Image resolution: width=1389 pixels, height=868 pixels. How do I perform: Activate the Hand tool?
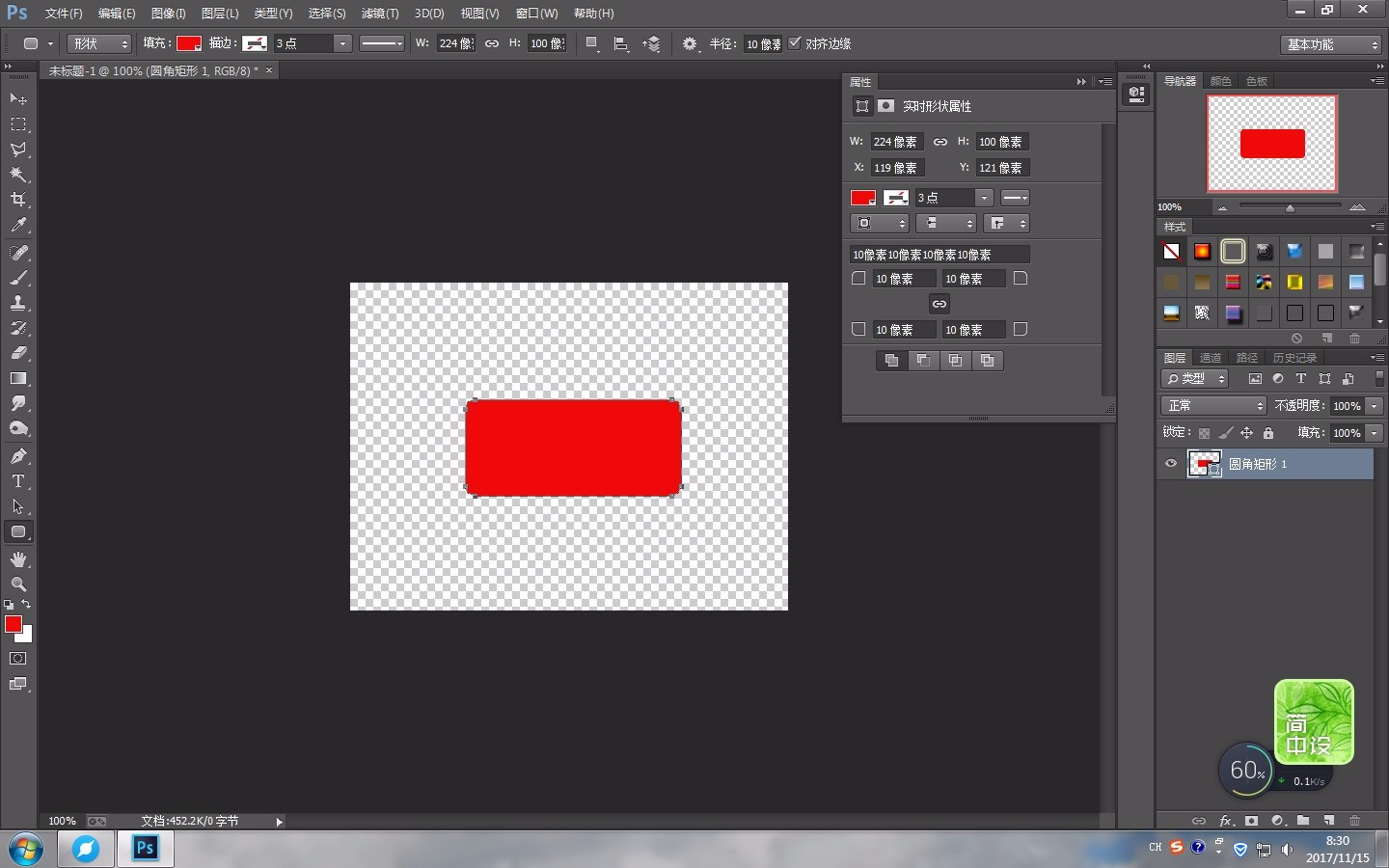coord(18,559)
